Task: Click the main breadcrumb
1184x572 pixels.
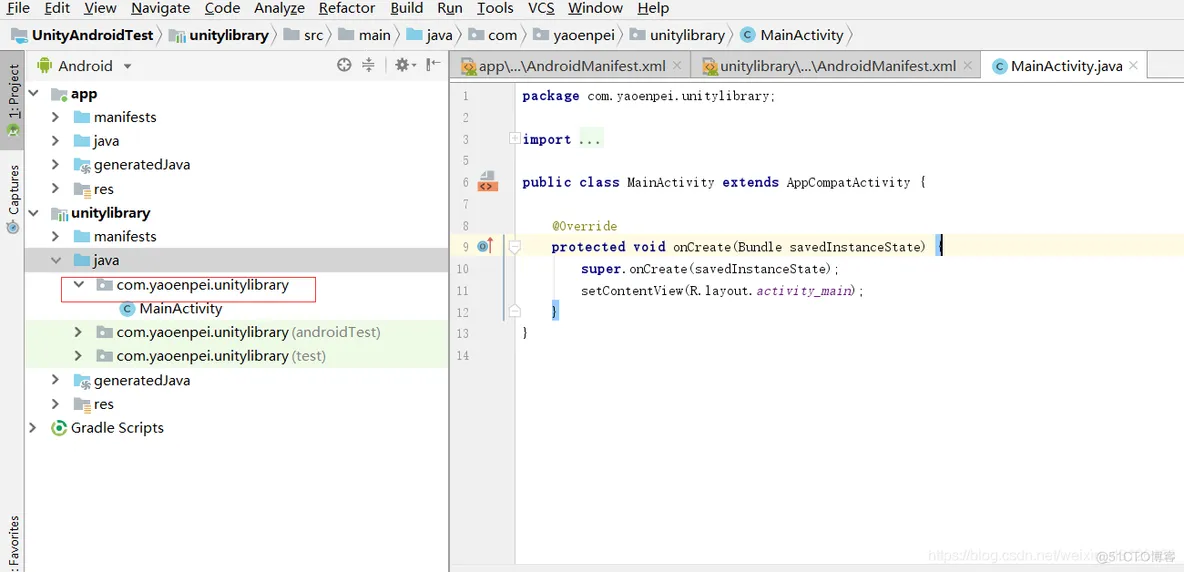Action: [365, 35]
